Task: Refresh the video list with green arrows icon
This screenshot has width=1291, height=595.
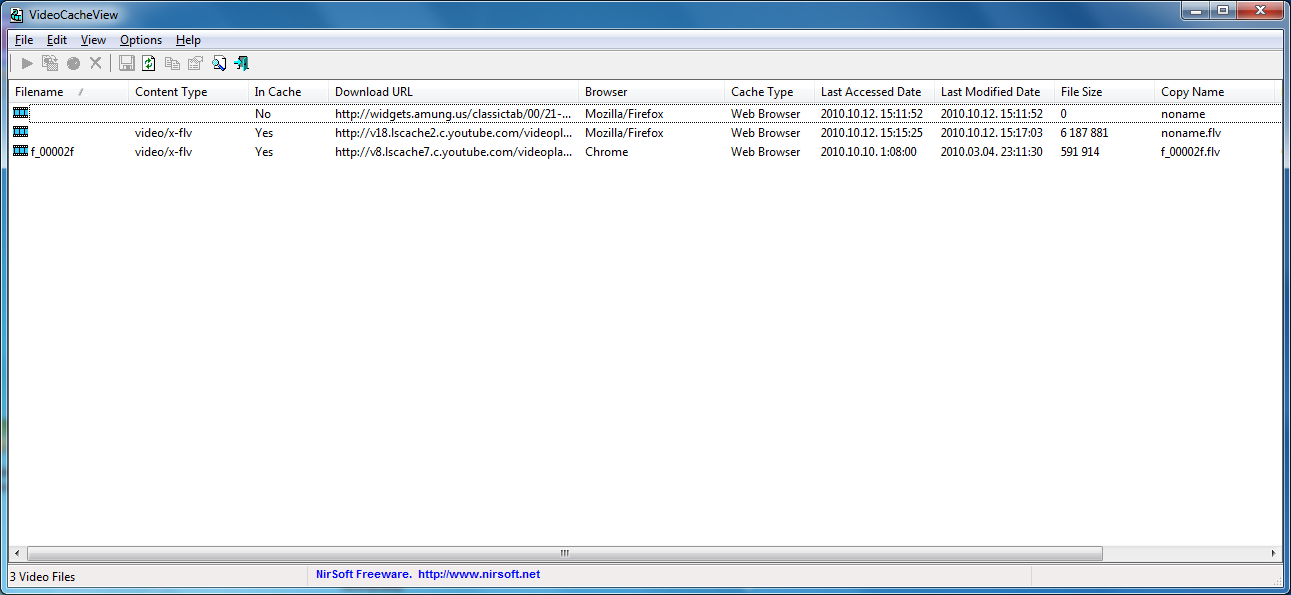Action: pos(149,64)
